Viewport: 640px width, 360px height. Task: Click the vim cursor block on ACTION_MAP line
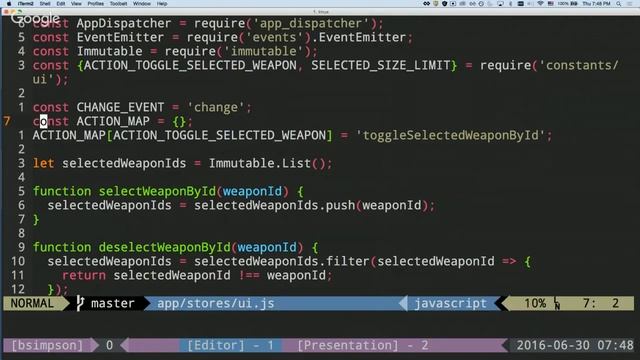coord(43,121)
